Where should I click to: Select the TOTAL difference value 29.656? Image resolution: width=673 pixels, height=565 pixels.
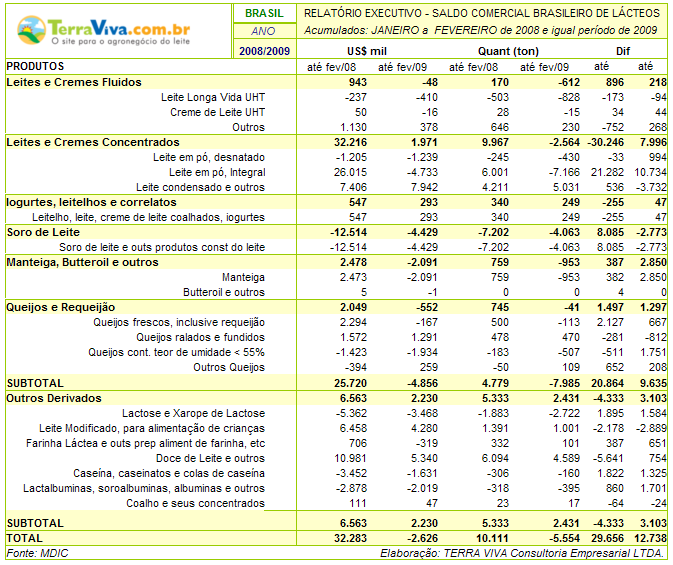pyautogui.click(x=607, y=538)
